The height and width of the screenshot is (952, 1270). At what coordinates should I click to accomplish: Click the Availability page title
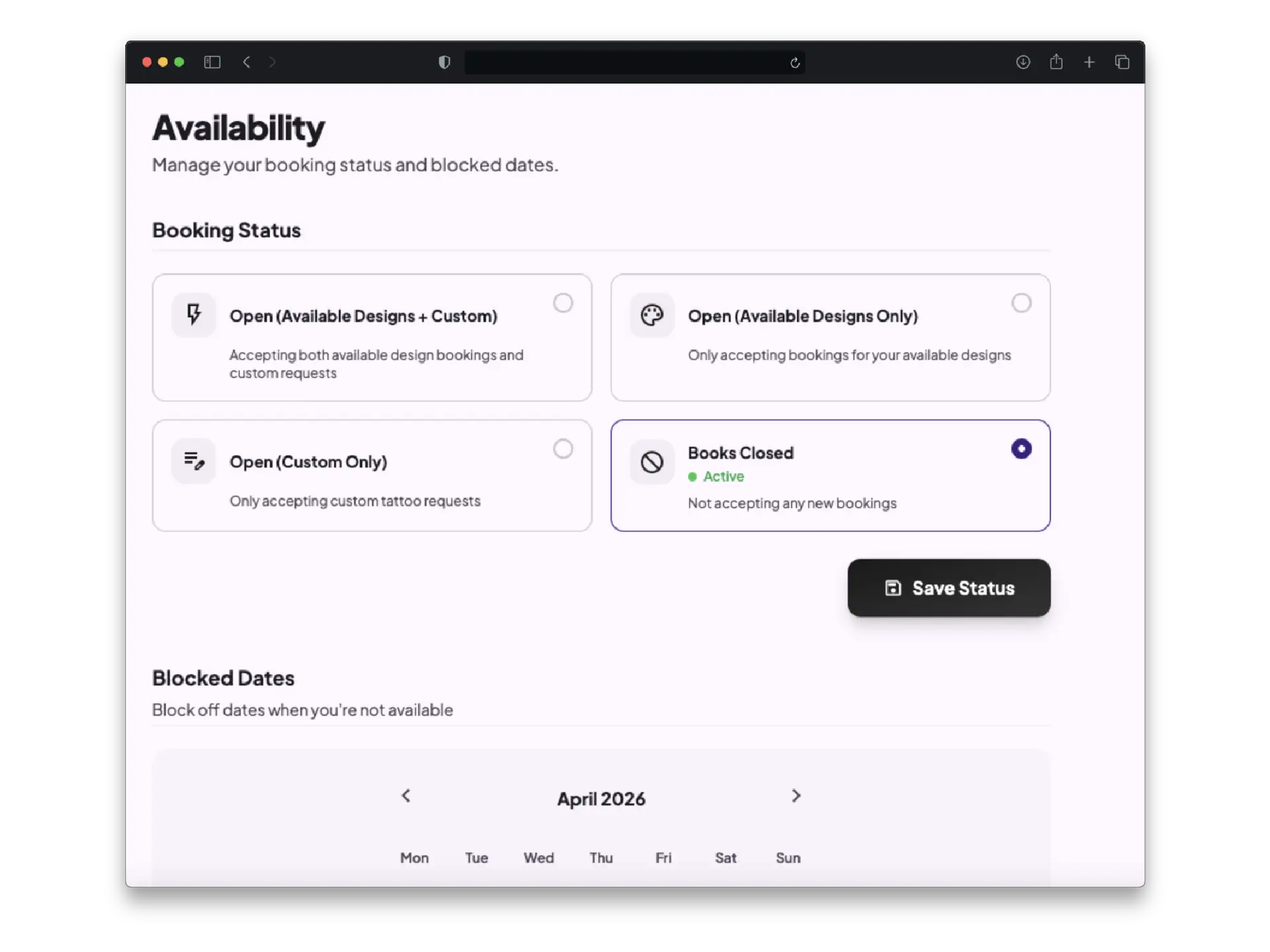point(238,128)
